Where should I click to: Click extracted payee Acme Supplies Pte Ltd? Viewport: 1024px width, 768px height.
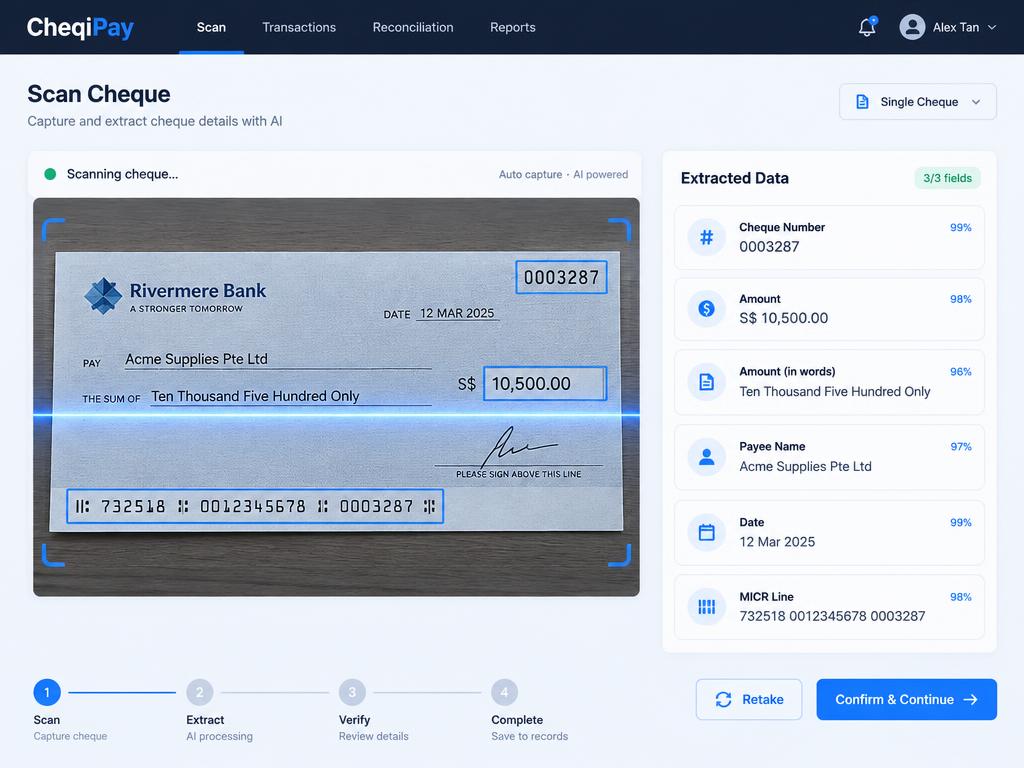point(805,466)
